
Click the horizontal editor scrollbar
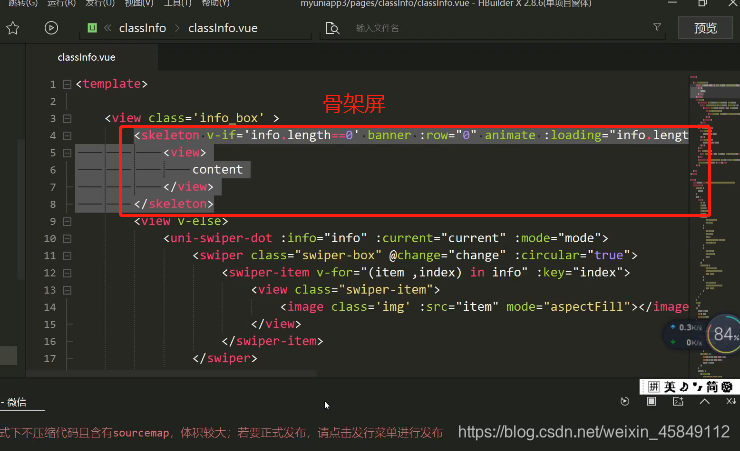coord(171,373)
